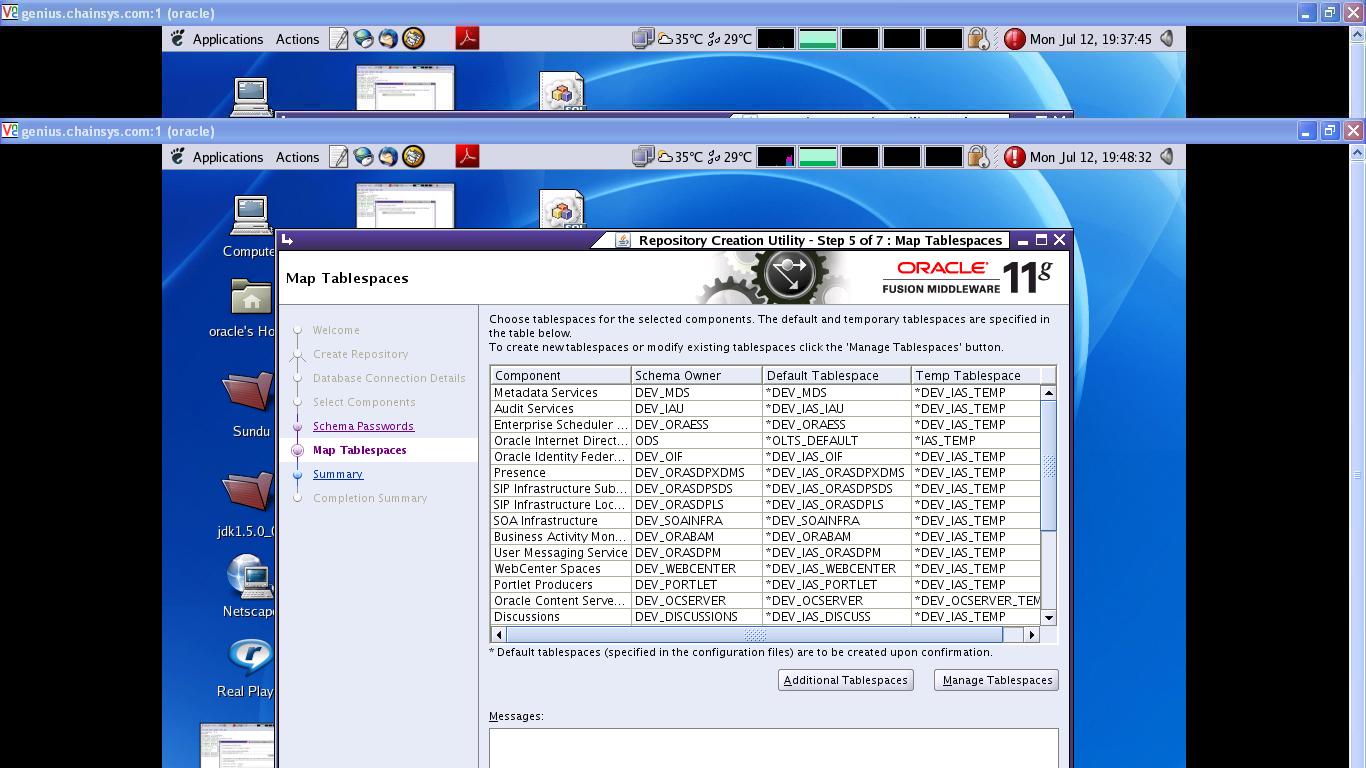Select the Audit Services component cell

561,409
